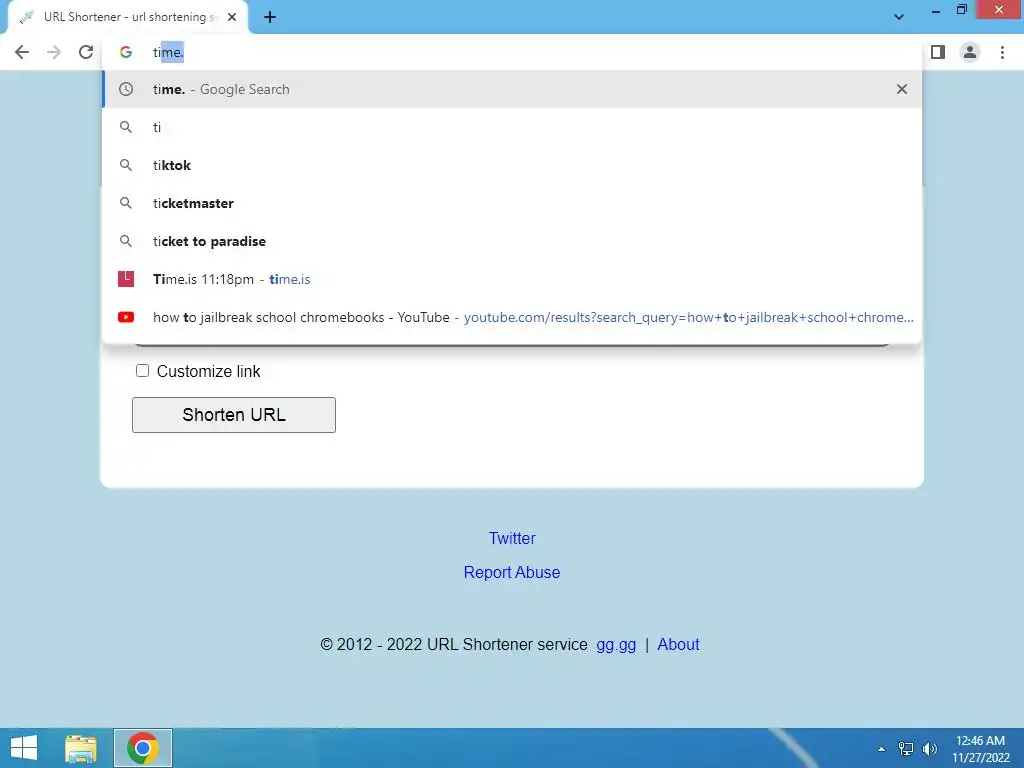The image size is (1024, 768).
Task: Open the About footer link
Action: [x=678, y=645]
